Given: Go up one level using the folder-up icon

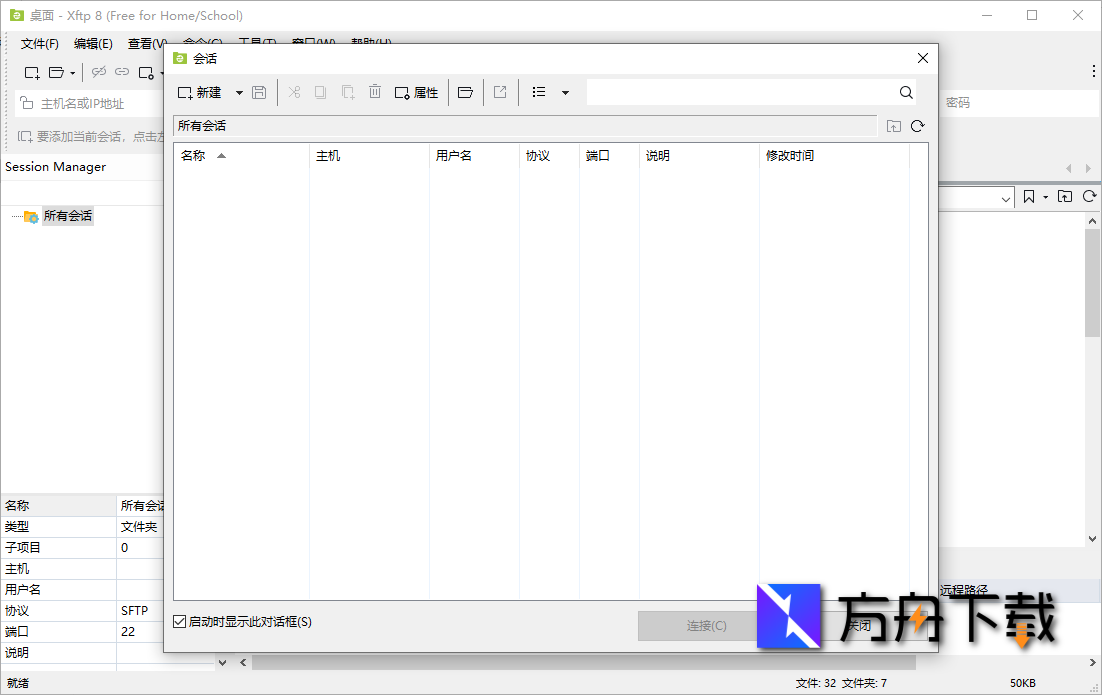Looking at the screenshot, I should click(893, 126).
